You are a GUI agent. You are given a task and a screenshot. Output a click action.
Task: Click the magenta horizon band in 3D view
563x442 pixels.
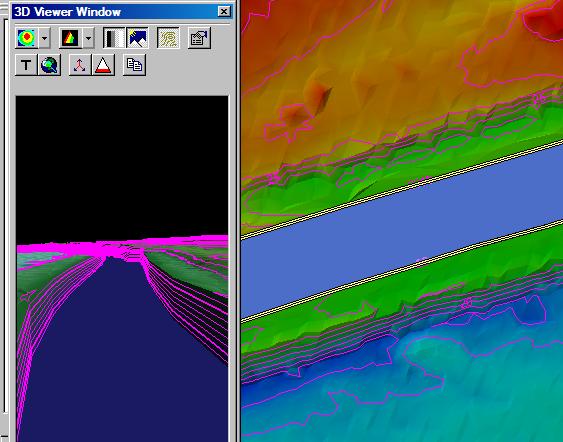coord(122,247)
